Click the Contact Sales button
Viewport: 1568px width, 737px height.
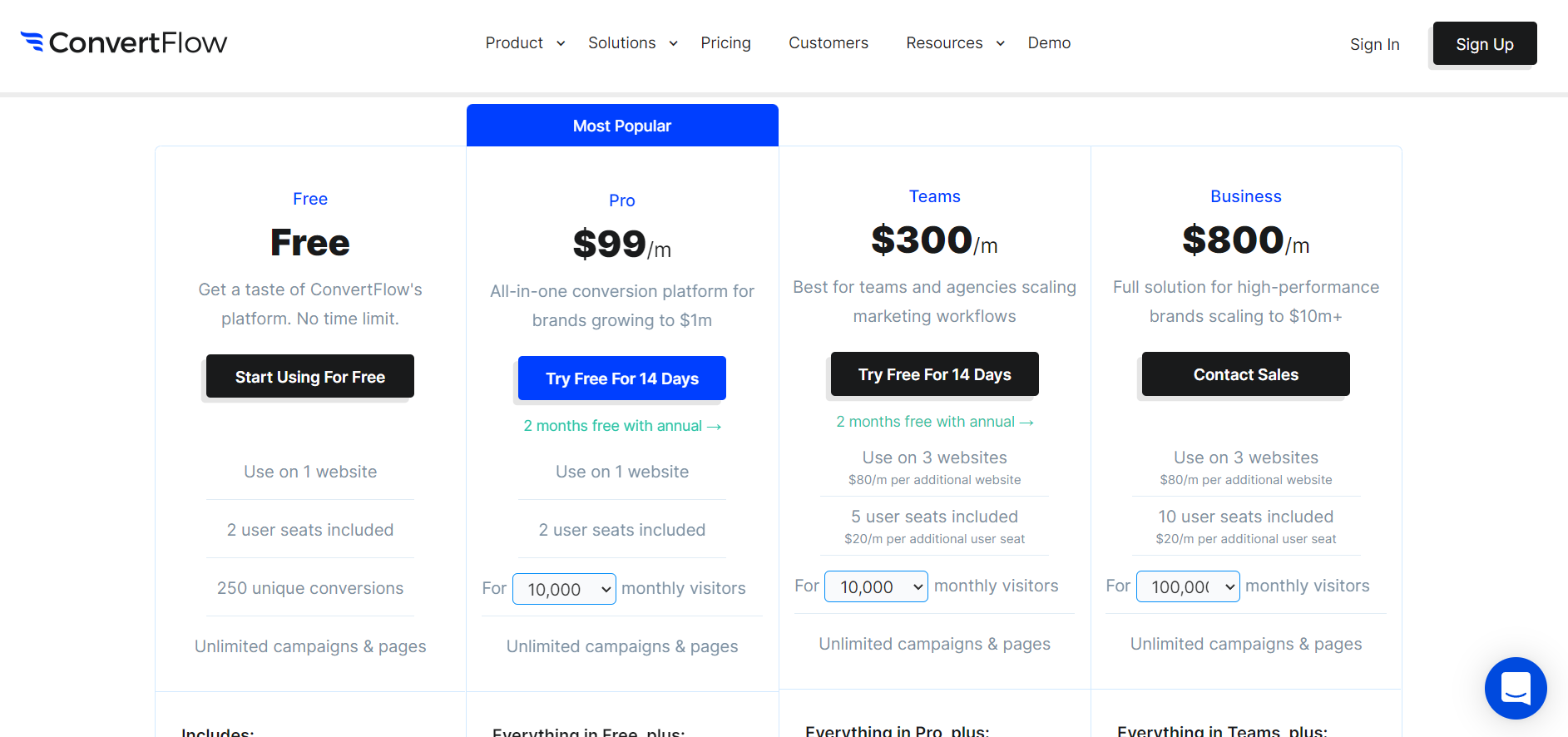[1246, 374]
